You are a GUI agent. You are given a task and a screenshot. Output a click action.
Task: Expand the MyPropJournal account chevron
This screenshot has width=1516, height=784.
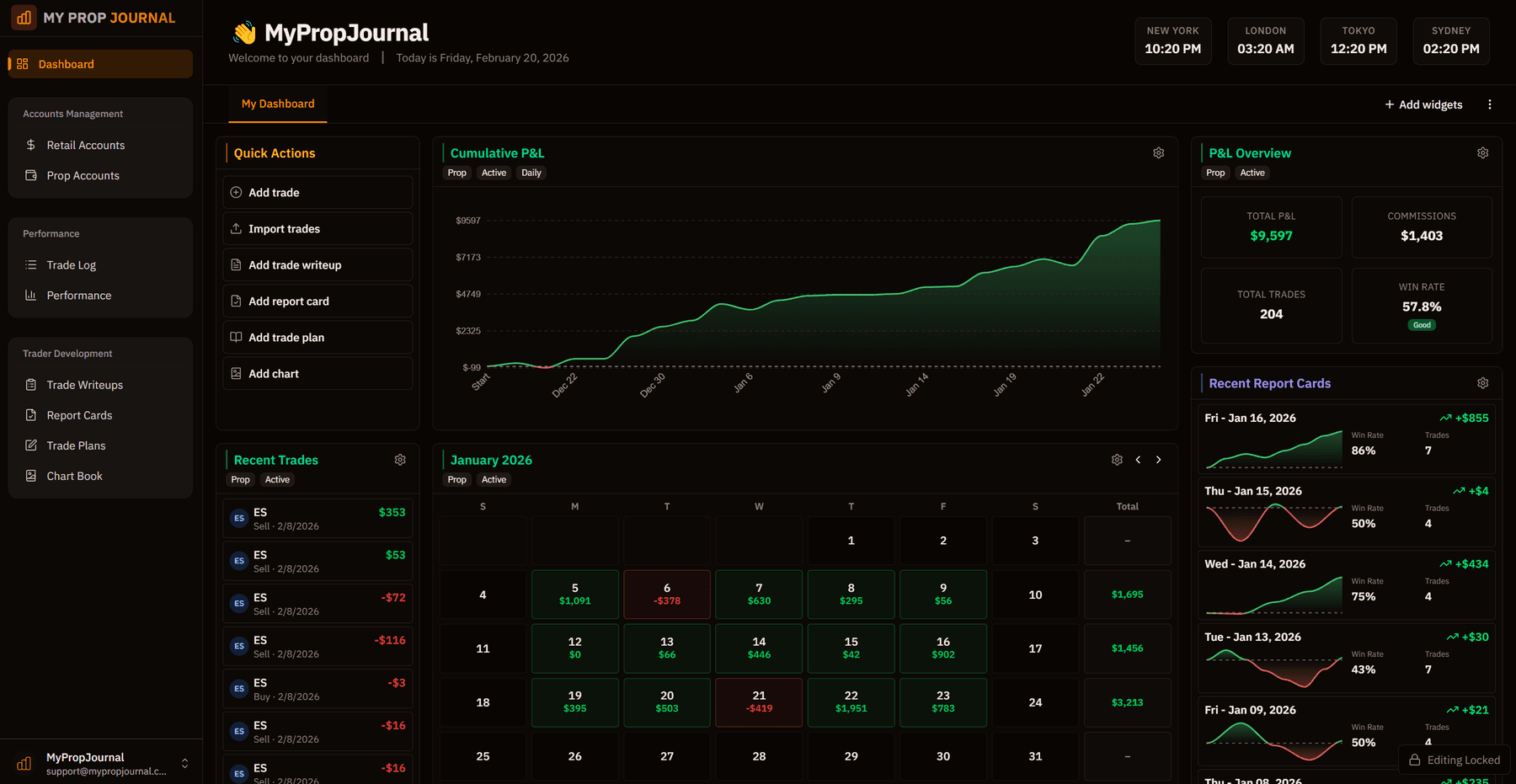click(x=184, y=763)
